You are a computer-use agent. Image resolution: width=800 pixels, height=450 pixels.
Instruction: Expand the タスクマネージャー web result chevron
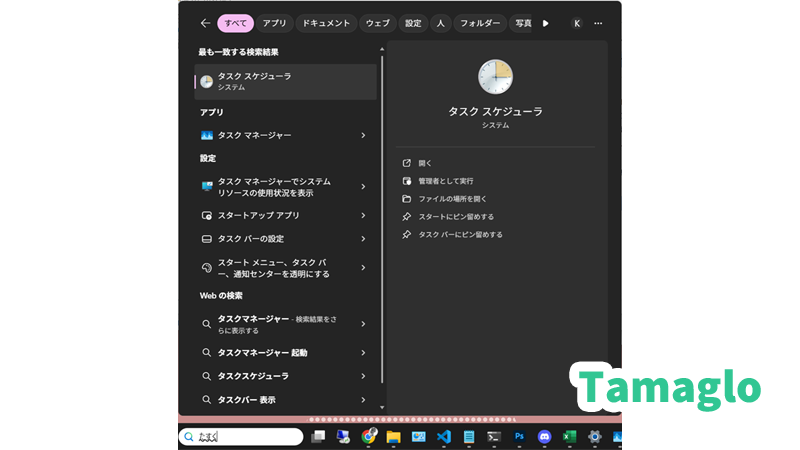[x=363, y=324]
